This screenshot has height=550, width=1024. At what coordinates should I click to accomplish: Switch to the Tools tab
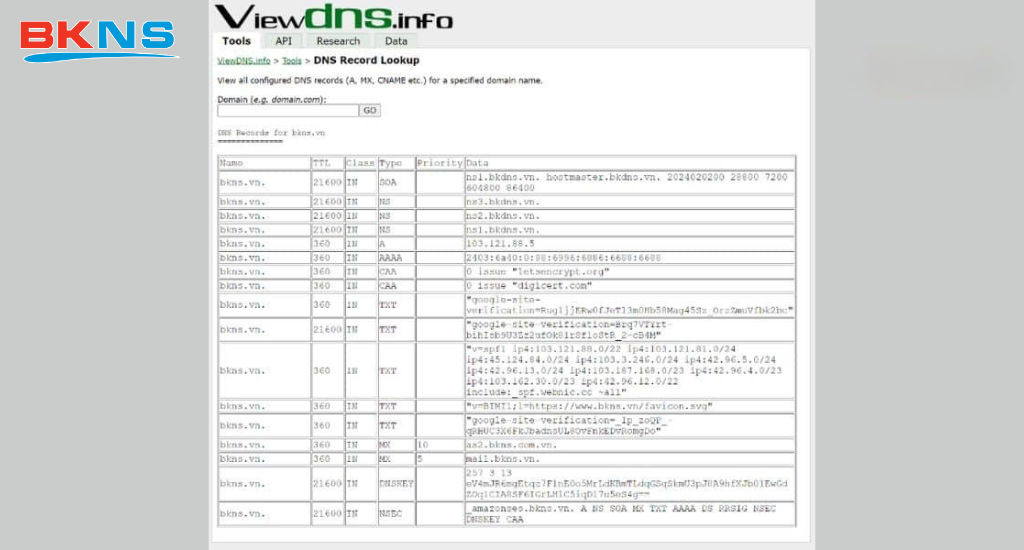236,41
